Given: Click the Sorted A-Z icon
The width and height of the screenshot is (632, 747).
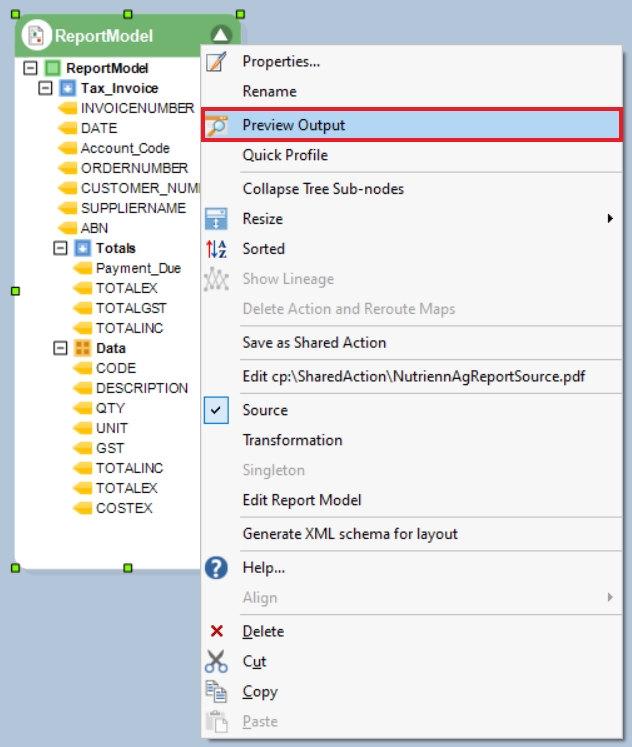Looking at the screenshot, I should 216,249.
